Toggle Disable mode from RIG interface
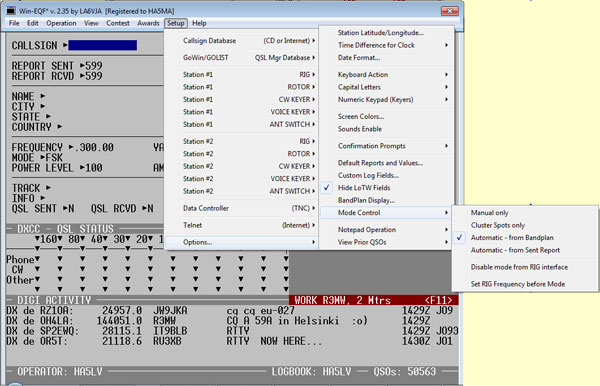 (x=525, y=267)
